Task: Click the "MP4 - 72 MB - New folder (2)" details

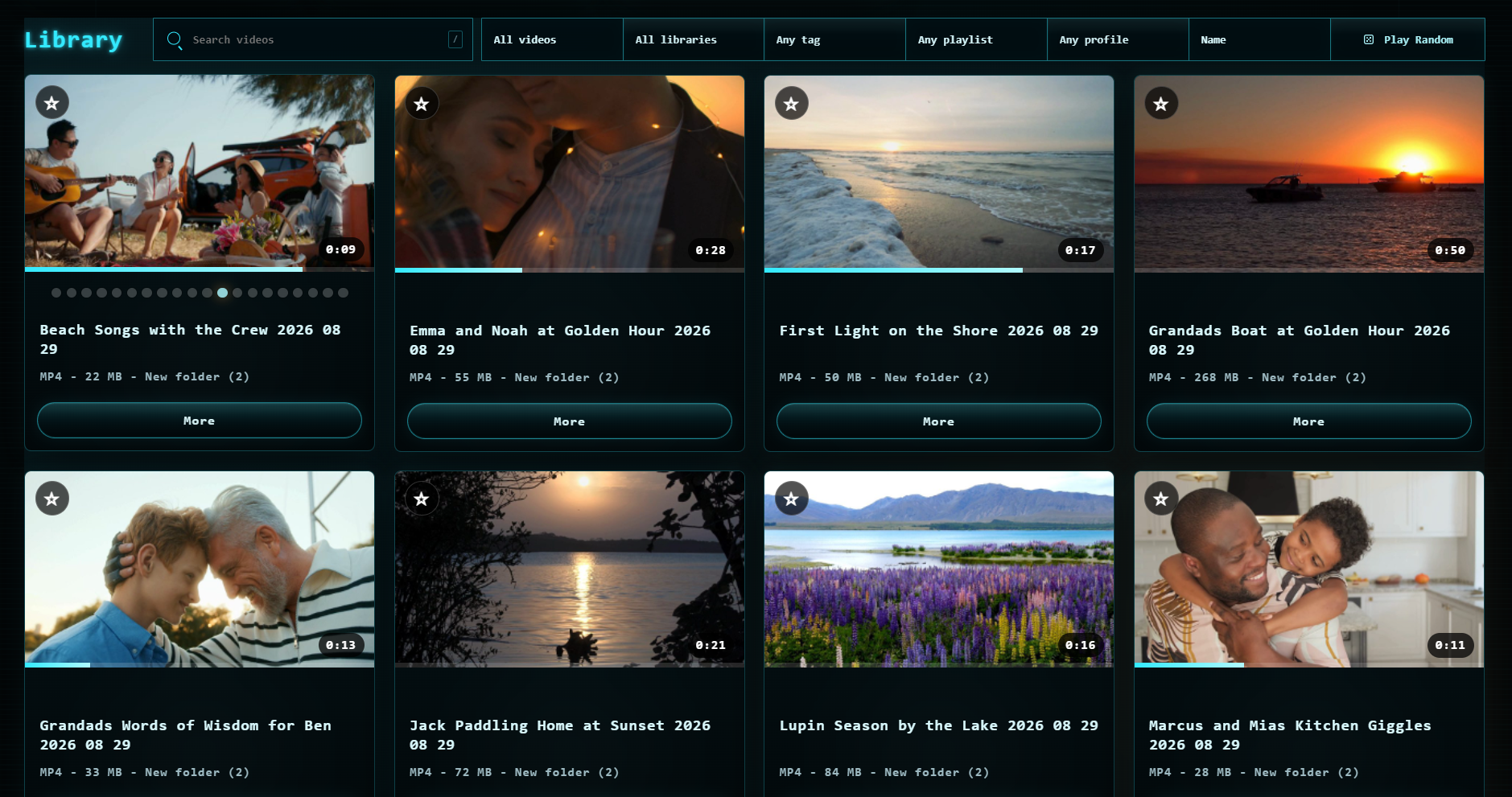Action: 514,772
